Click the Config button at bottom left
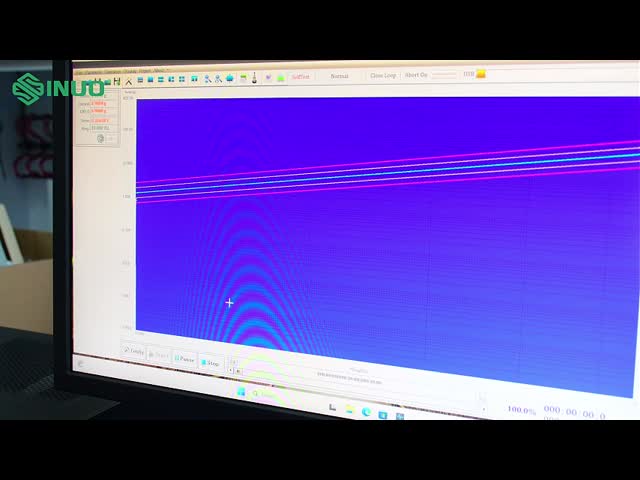The width and height of the screenshot is (640, 480). (133, 351)
